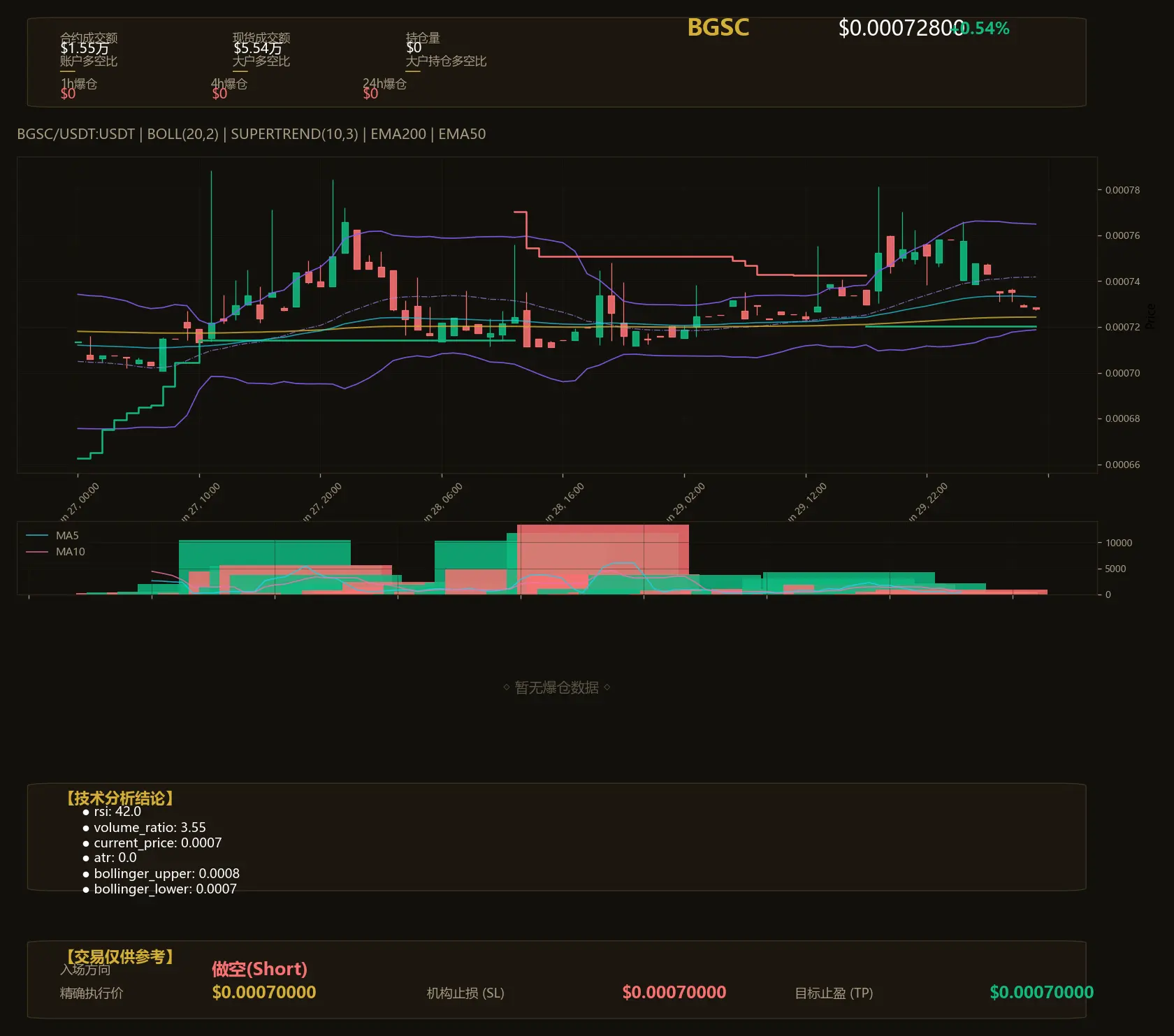Click the 大户持仓多空比 label
This screenshot has width=1174, height=1036.
446,61
